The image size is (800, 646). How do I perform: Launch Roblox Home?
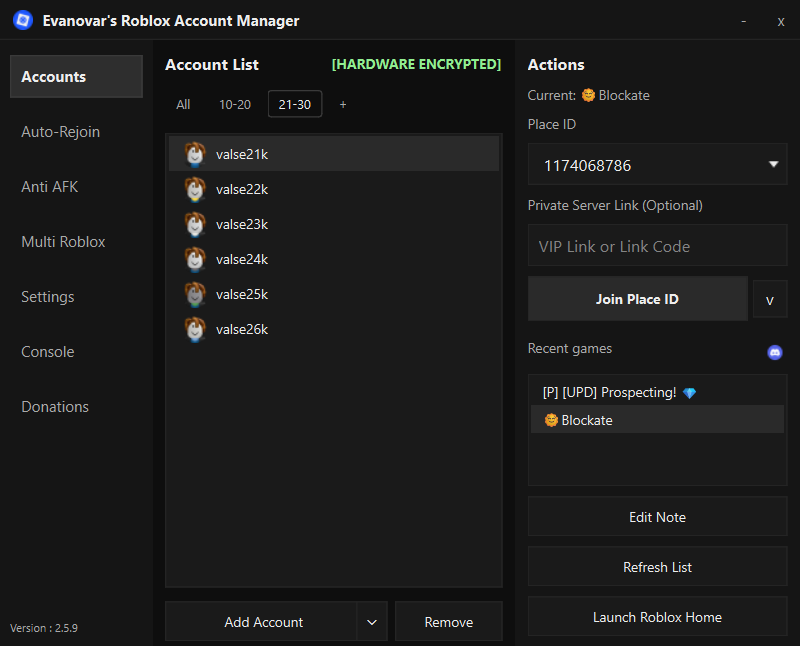point(657,617)
